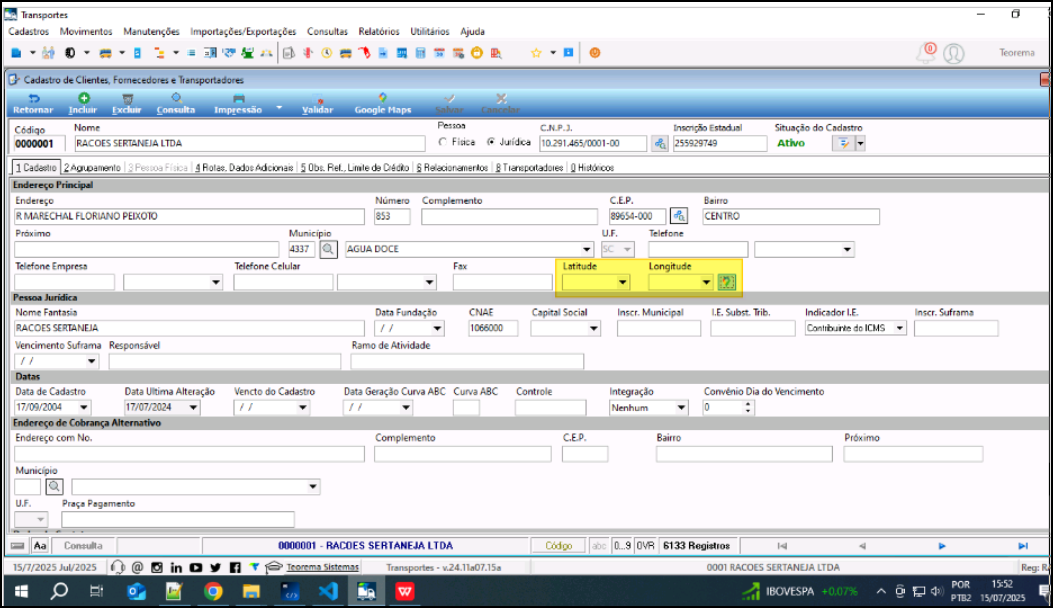Toggle the 0..9 search mode
1053x608 pixels.
(622, 546)
